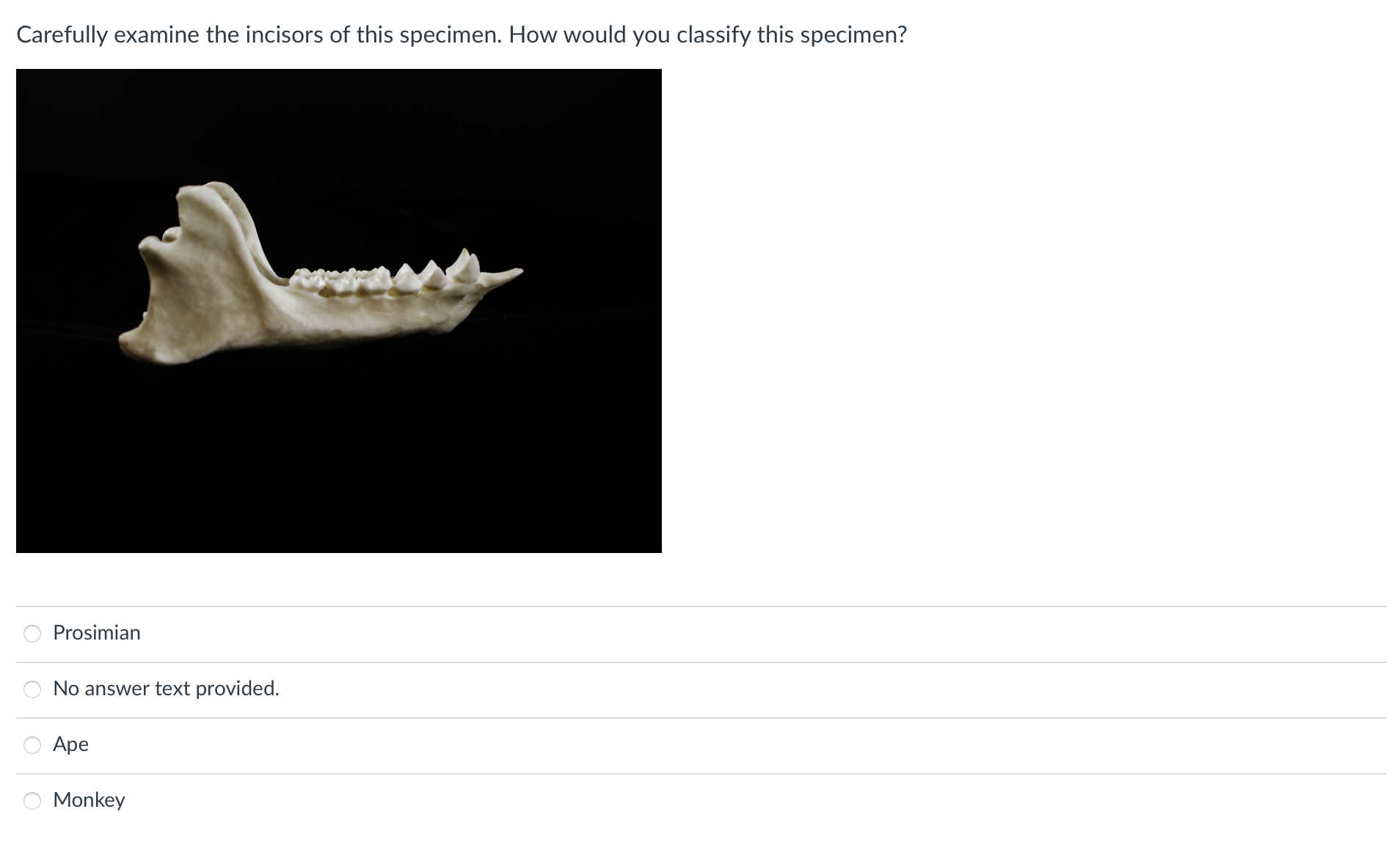The height and width of the screenshot is (842, 1400).
Task: Choose the 'No answer text provided' option
Action: coord(32,689)
